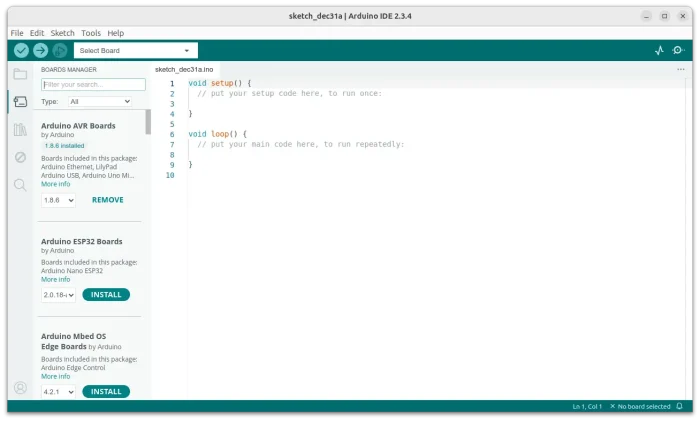Open the Help menu
The width and height of the screenshot is (700, 421).
coord(116,33)
